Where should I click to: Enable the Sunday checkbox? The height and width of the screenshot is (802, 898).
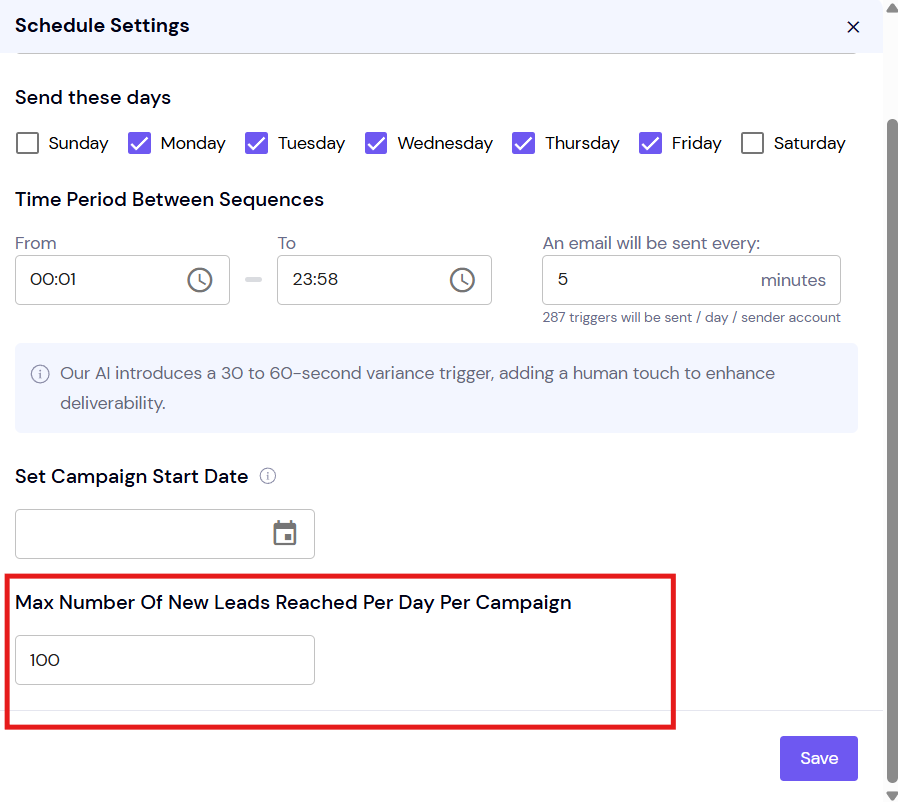[27, 143]
